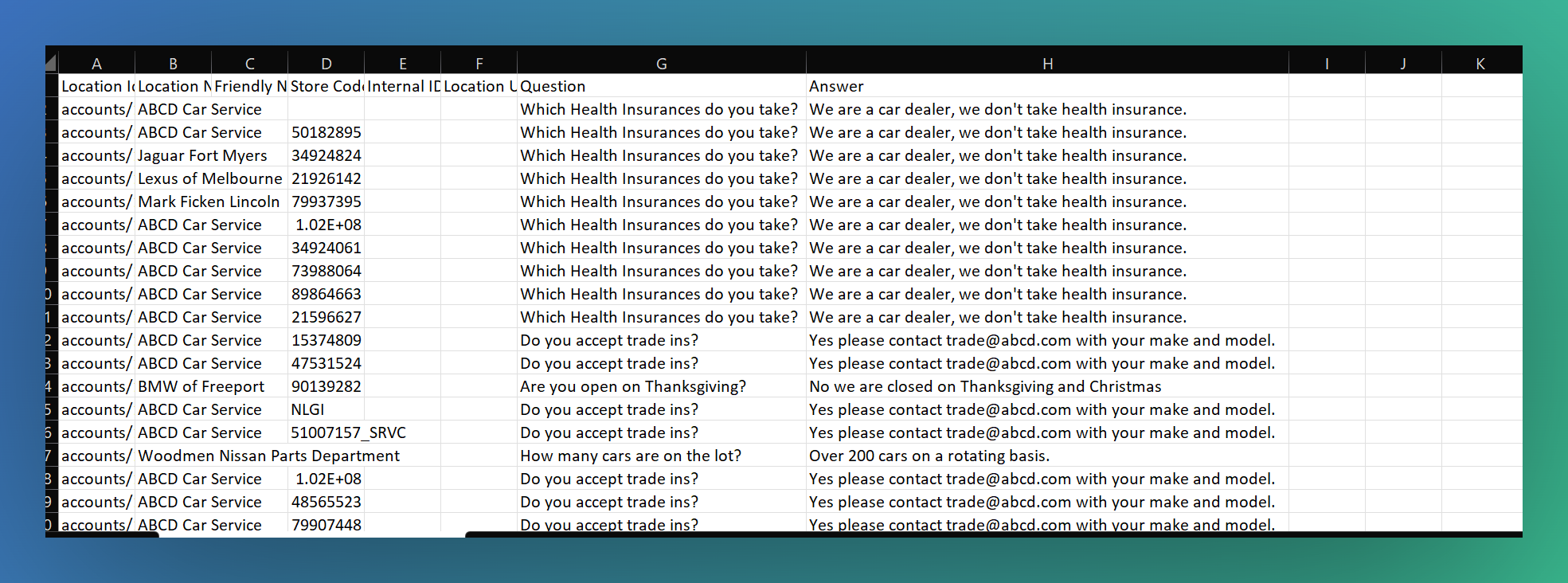Select column E header
The height and width of the screenshot is (583, 1568).
[x=402, y=63]
